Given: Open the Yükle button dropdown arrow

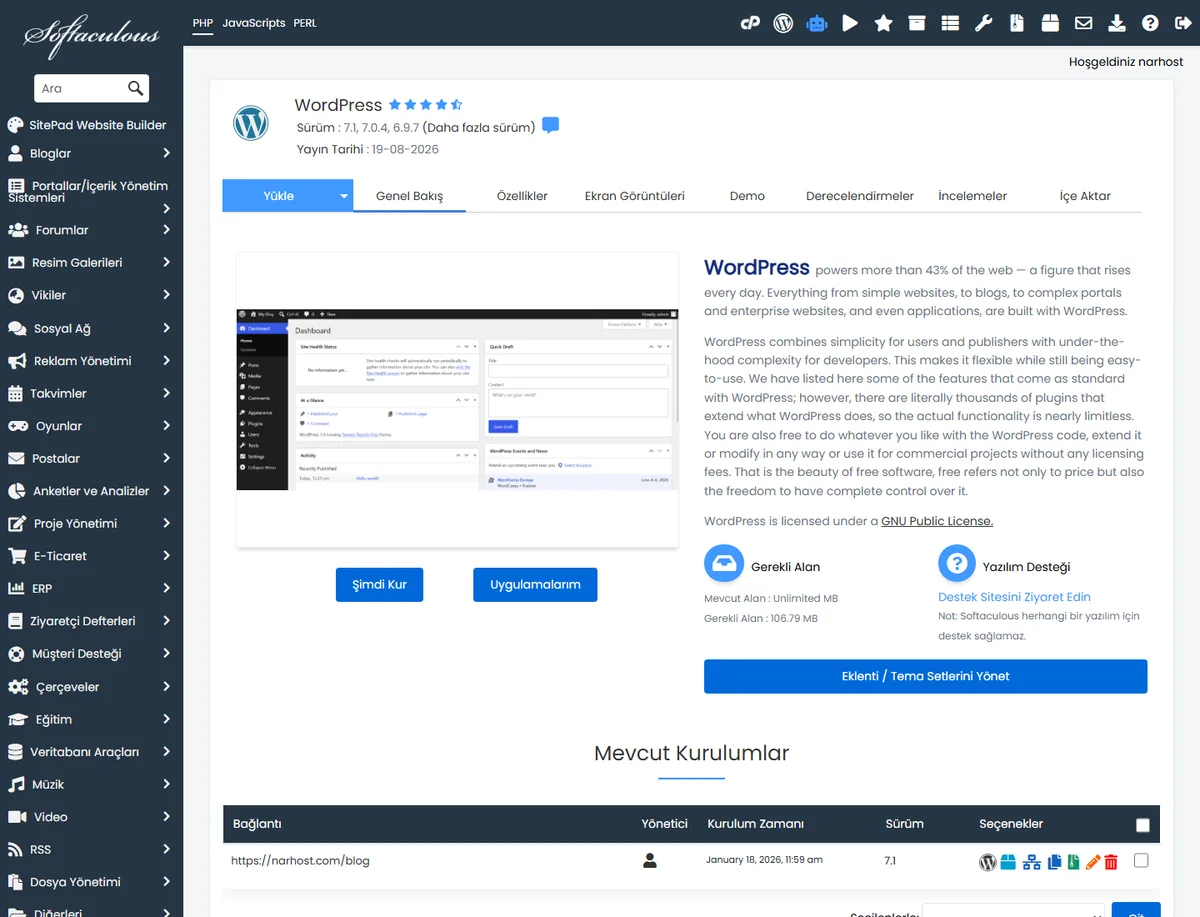Looking at the screenshot, I should [344, 196].
